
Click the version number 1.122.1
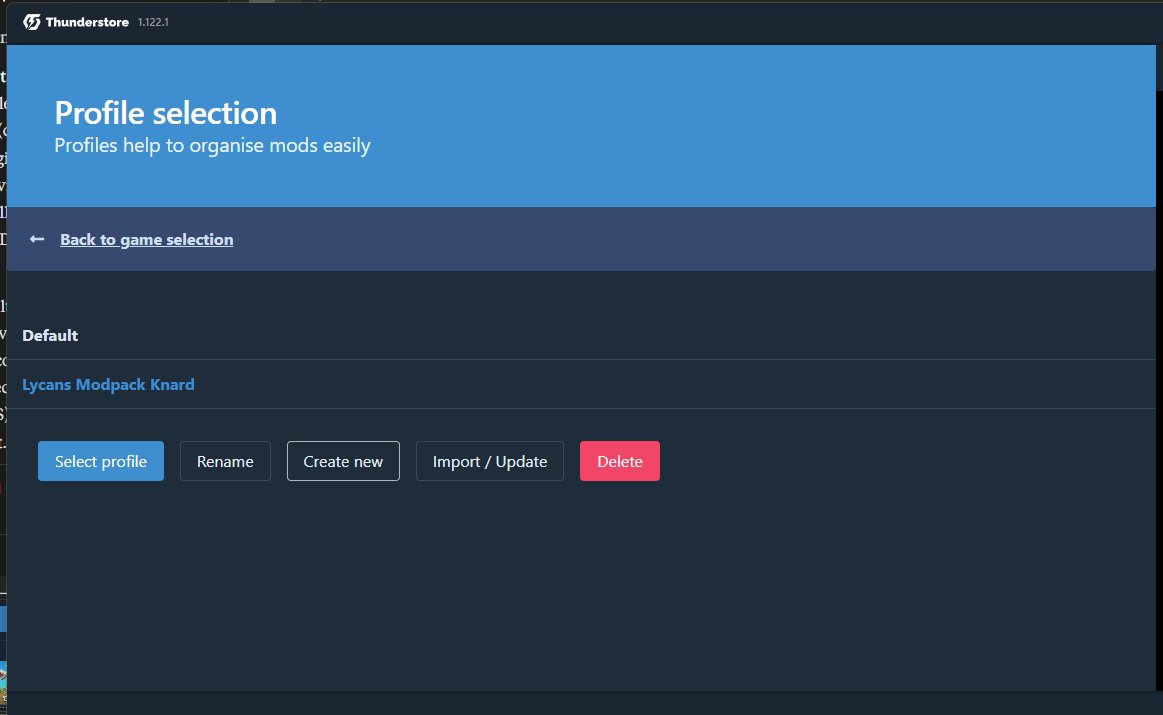point(153,22)
